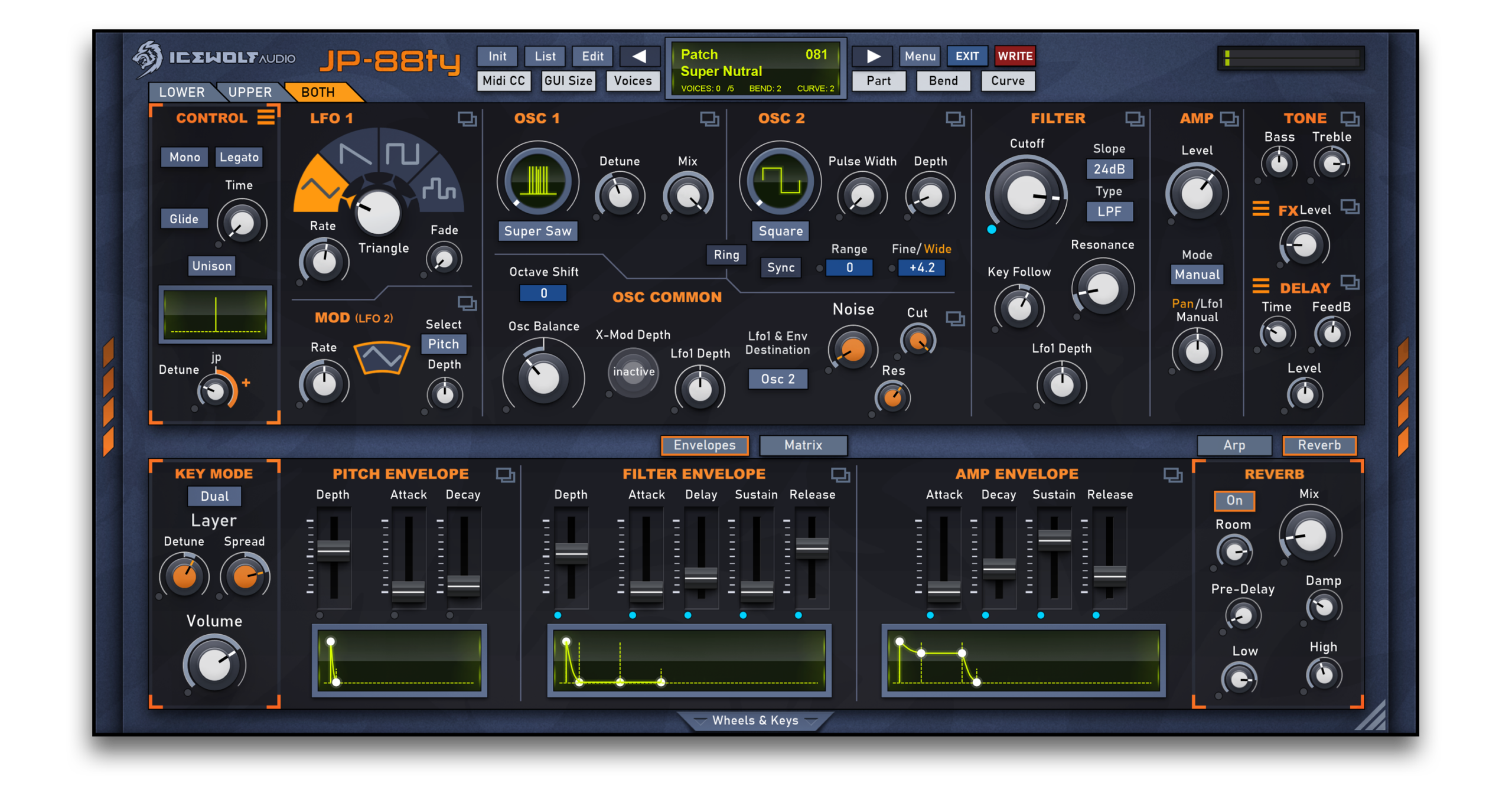Viewport: 1512px width, 806px height.
Task: Click the next patch arrow button
Action: 873,56
